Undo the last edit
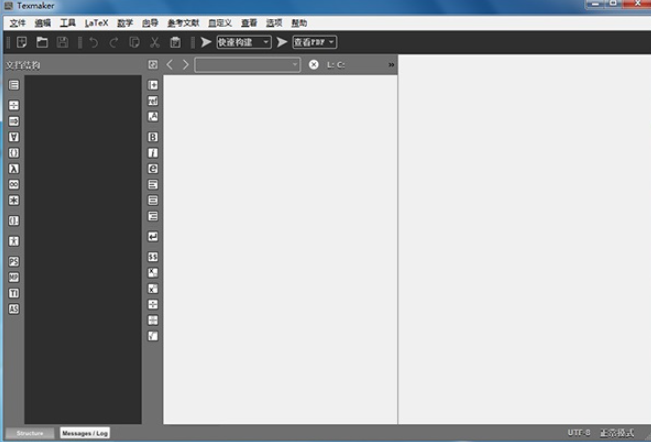This screenshot has height=442, width=651. (94, 42)
